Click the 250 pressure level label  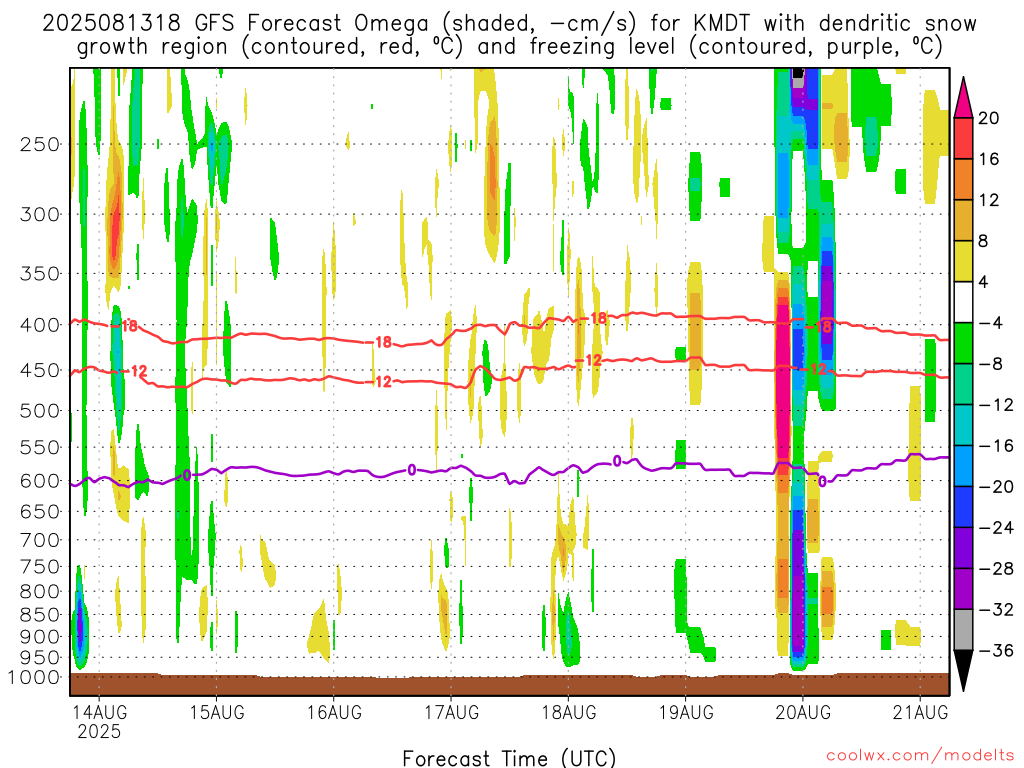coord(40,144)
